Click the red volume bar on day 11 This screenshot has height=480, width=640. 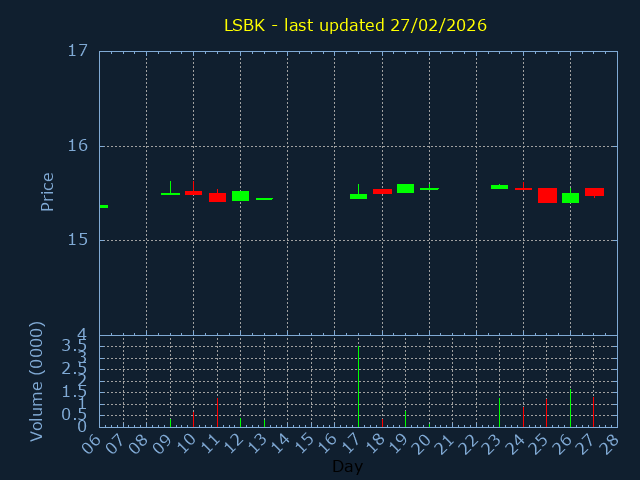click(x=218, y=412)
